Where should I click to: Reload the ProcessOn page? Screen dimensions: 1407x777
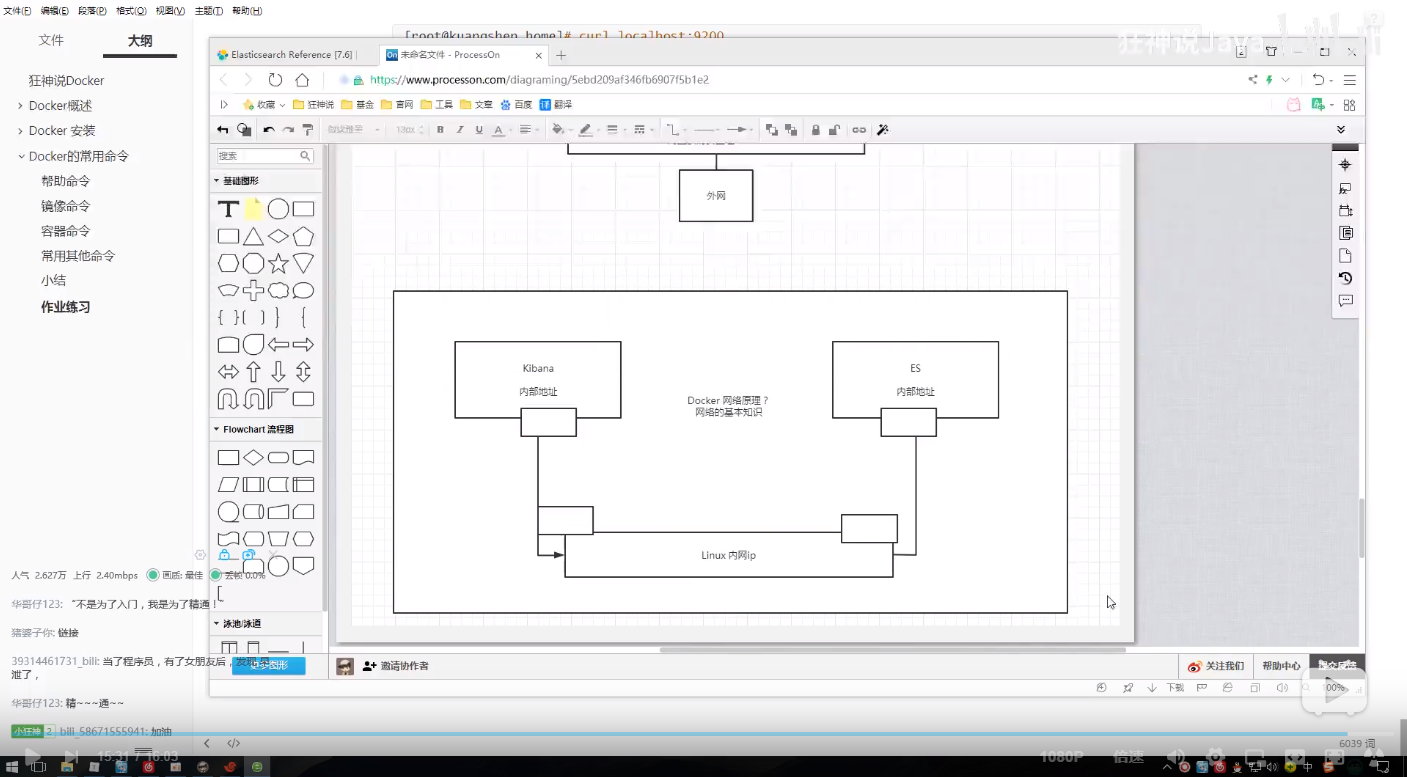pyautogui.click(x=275, y=80)
